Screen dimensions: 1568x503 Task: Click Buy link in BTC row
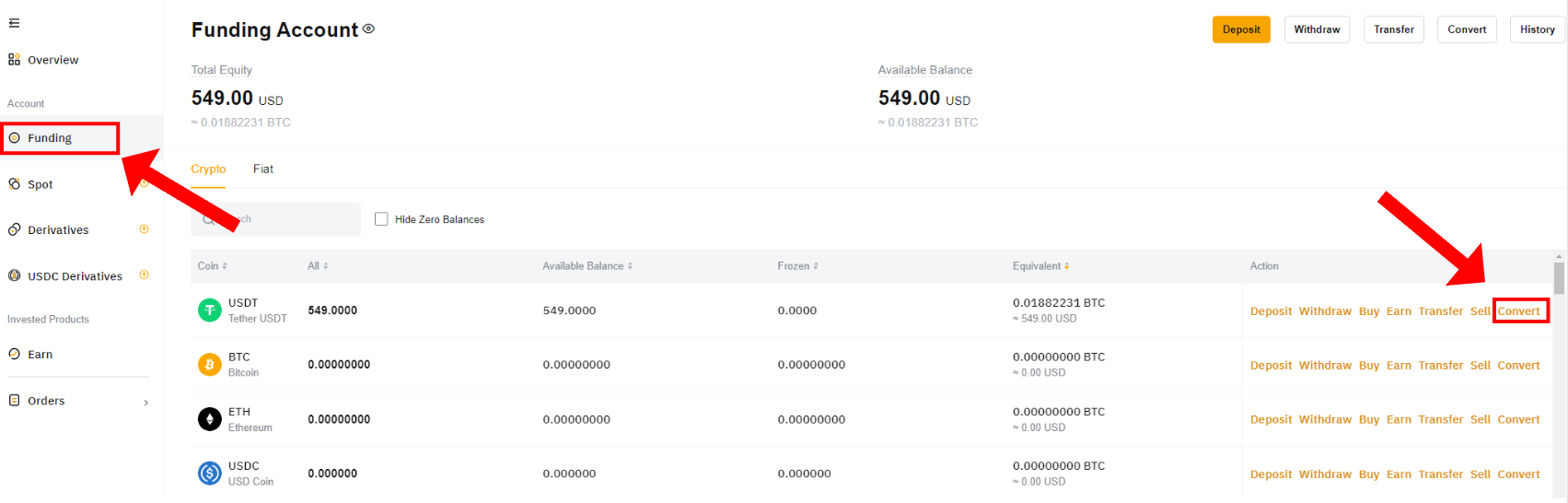(x=1369, y=366)
